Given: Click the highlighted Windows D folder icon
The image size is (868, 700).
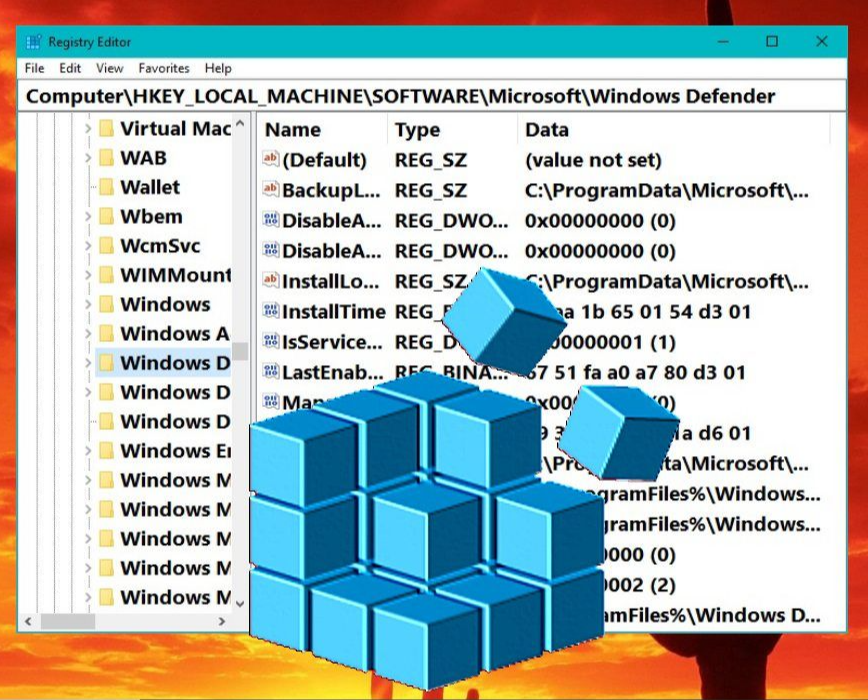Looking at the screenshot, I should click(106, 363).
